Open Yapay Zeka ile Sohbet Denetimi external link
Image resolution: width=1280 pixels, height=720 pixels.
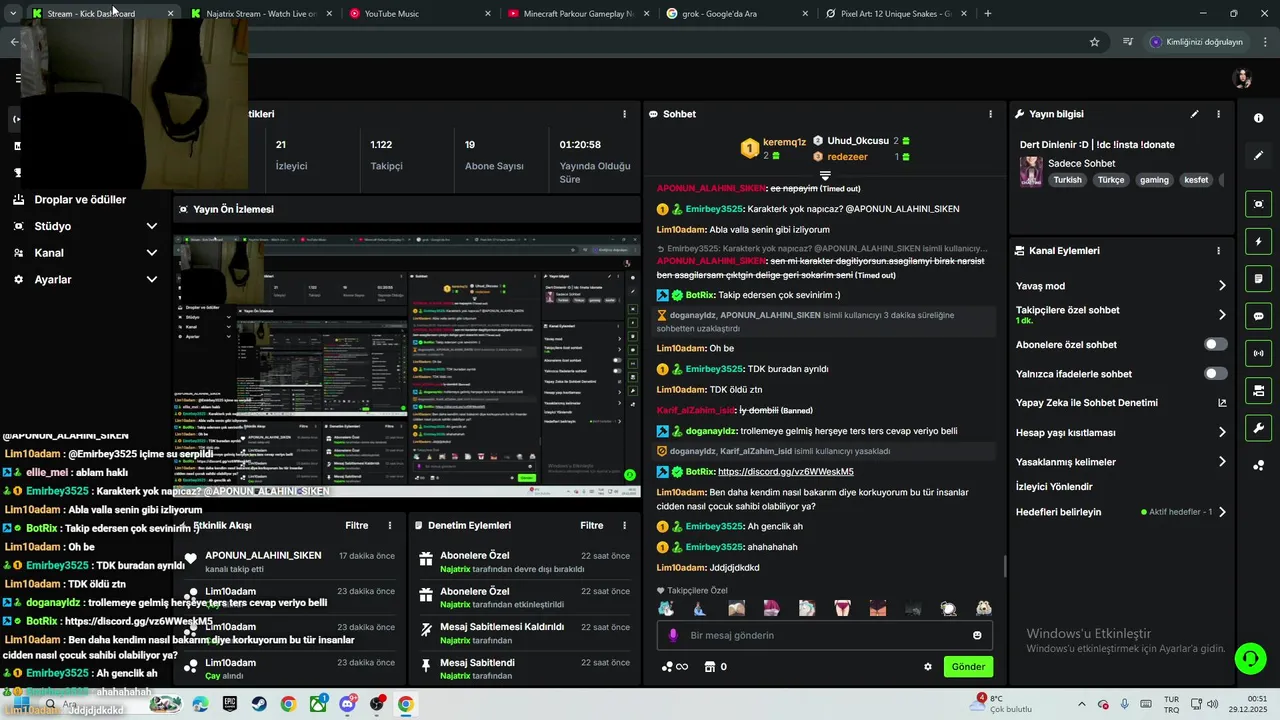point(1222,403)
